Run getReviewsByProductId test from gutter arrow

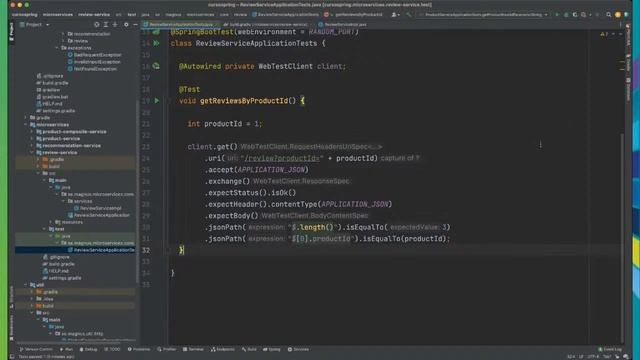[x=156, y=100]
